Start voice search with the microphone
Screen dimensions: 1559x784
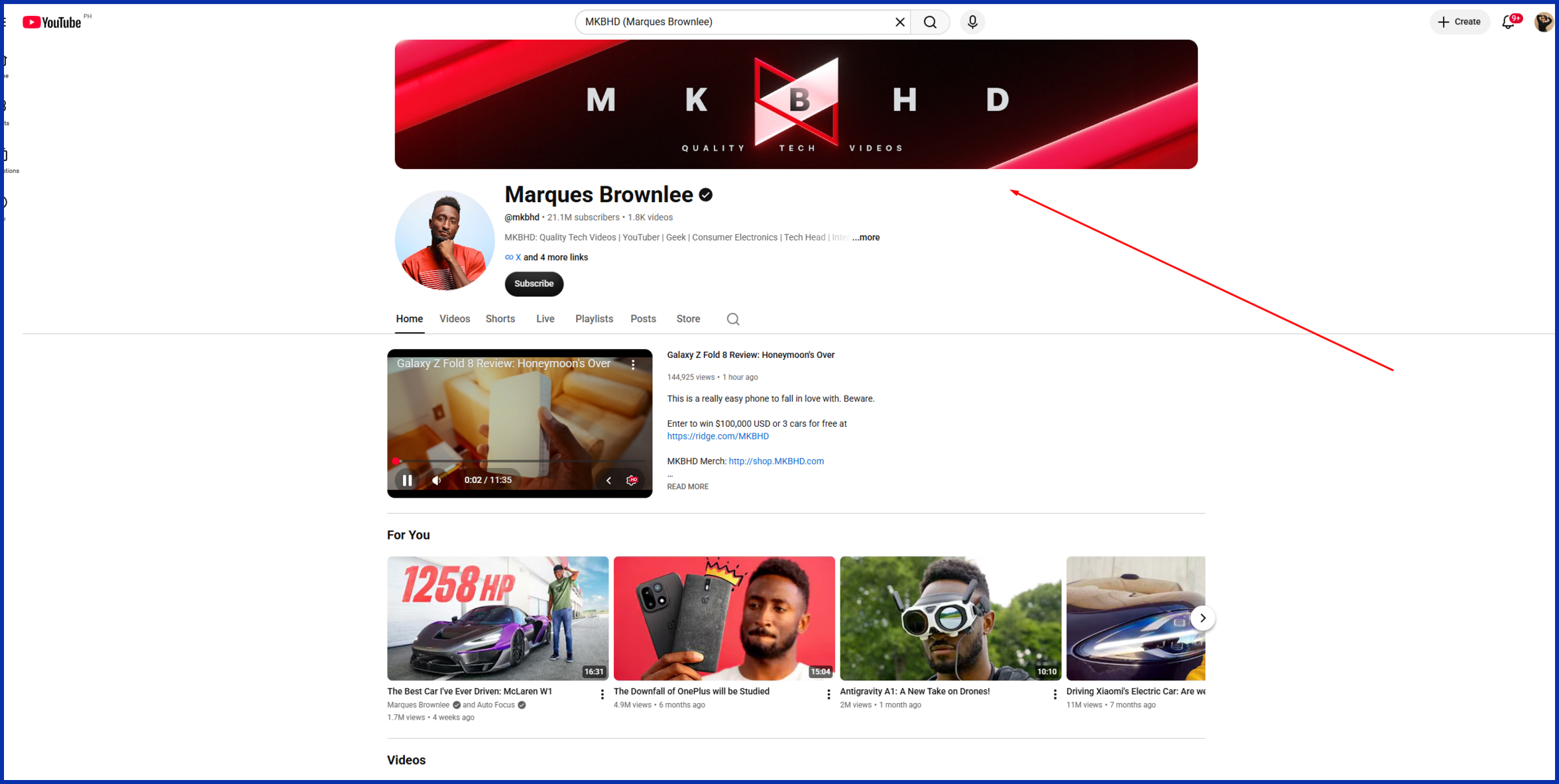tap(972, 22)
